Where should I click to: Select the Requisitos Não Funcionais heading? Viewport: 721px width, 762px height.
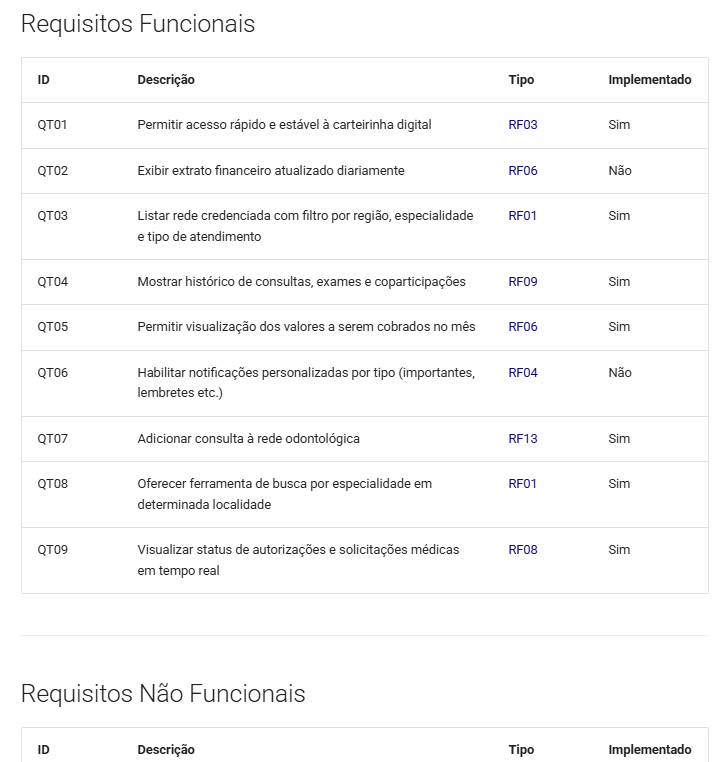[163, 693]
